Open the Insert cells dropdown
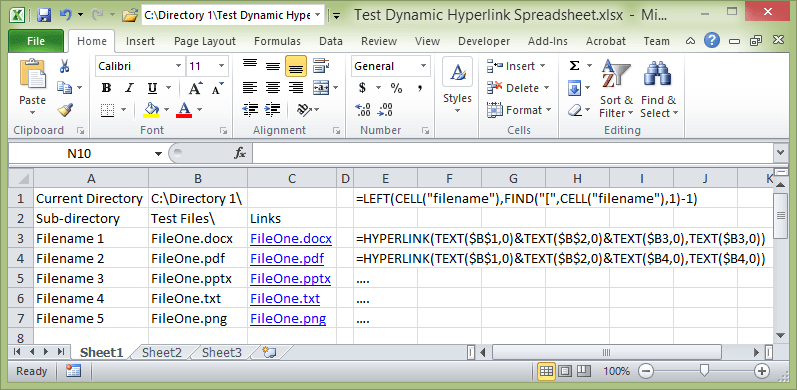 (x=542, y=66)
